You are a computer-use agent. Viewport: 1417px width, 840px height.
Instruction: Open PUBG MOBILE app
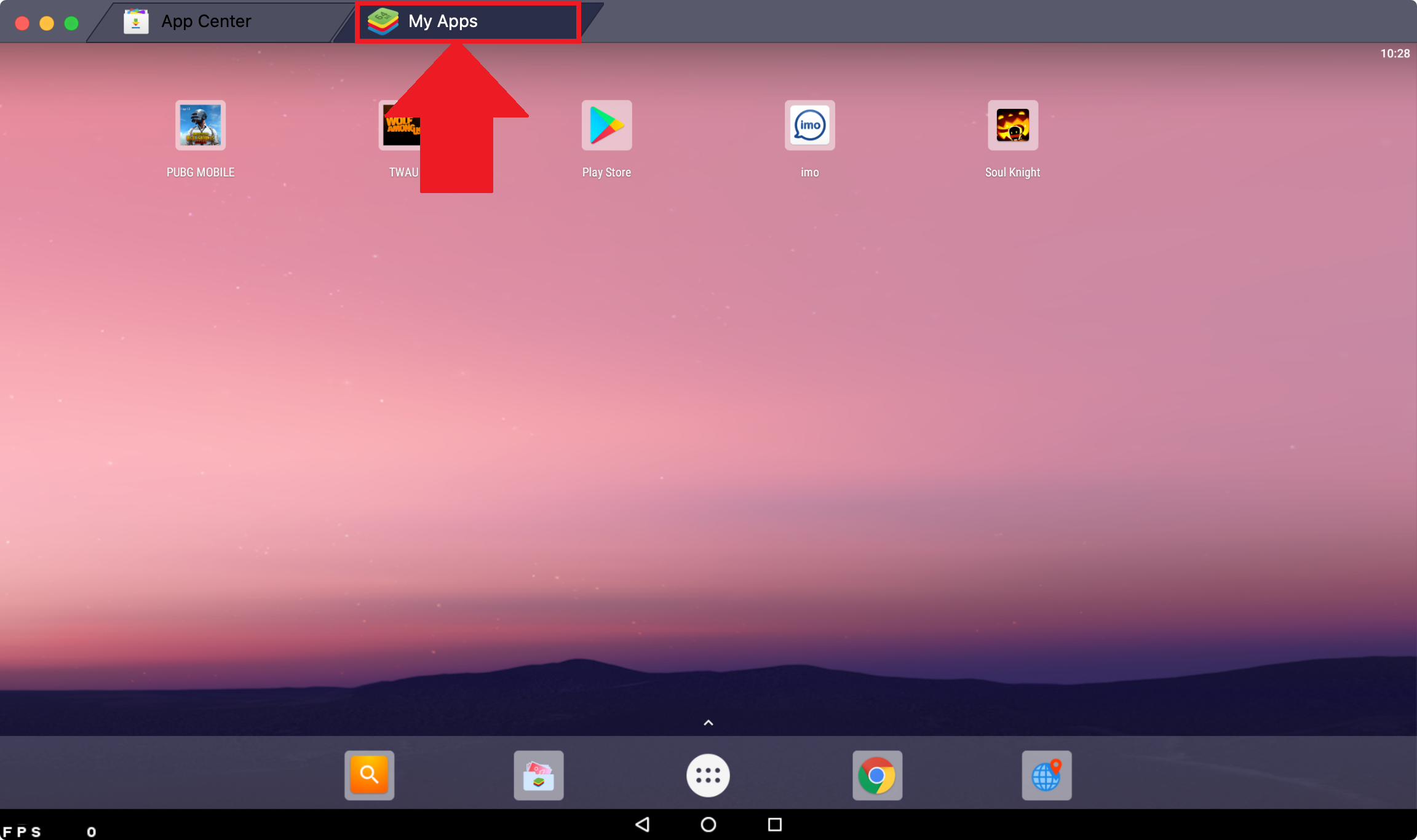[200, 124]
